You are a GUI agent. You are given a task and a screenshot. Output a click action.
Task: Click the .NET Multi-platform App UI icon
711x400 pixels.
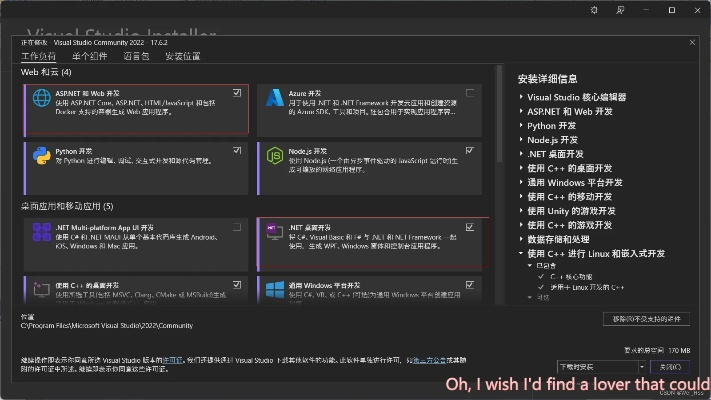pos(42,232)
